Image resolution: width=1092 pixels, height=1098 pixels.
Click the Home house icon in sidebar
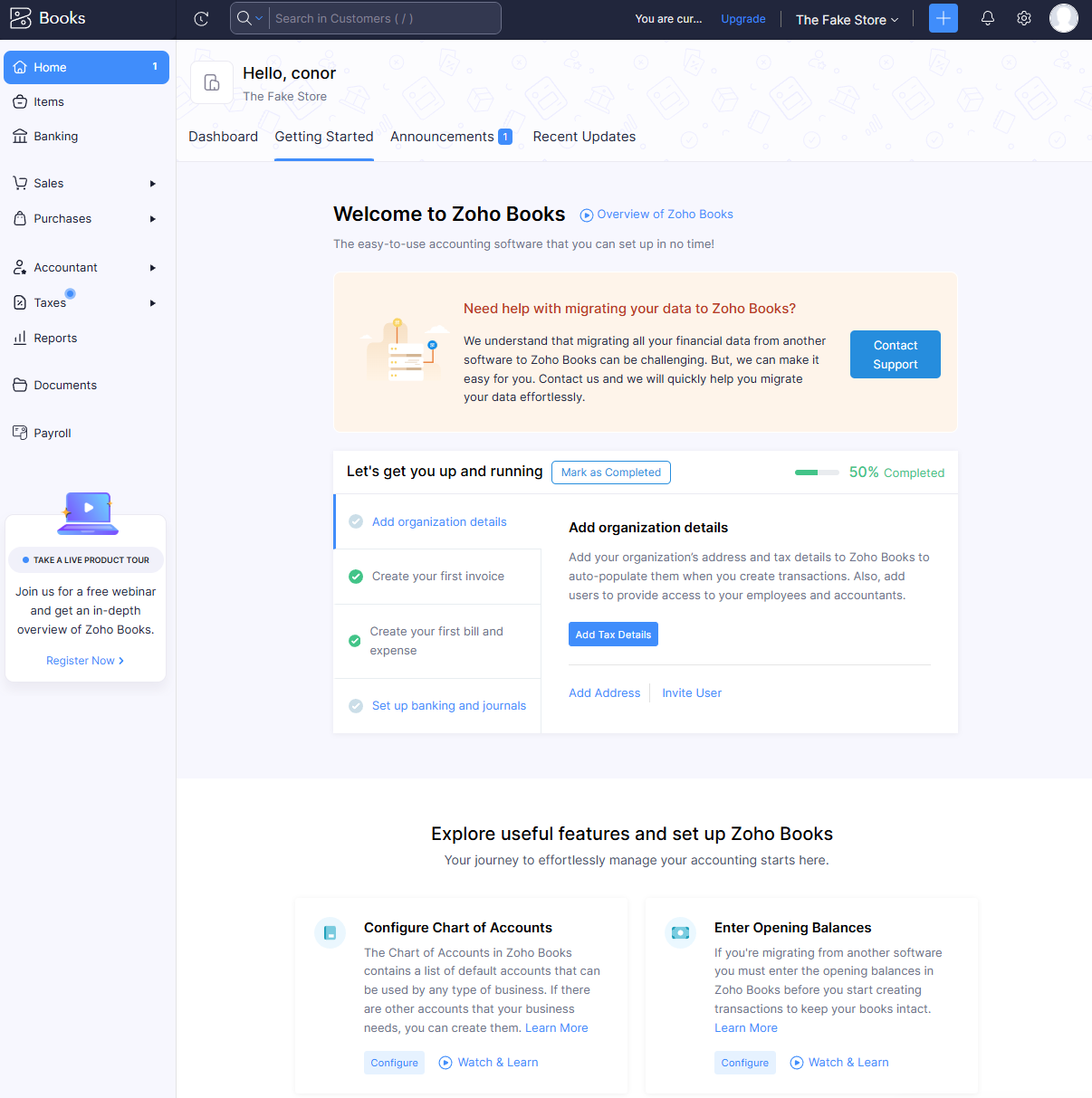point(20,67)
